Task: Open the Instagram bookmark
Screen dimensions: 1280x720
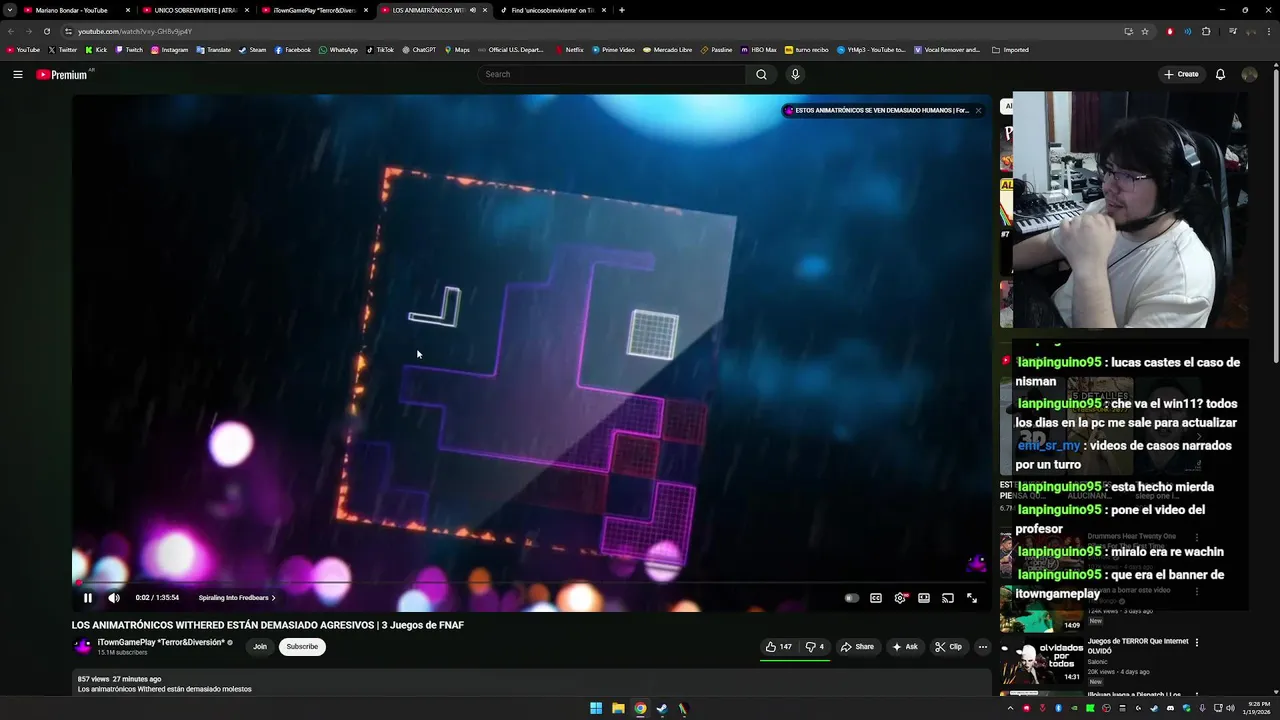Action: point(169,49)
